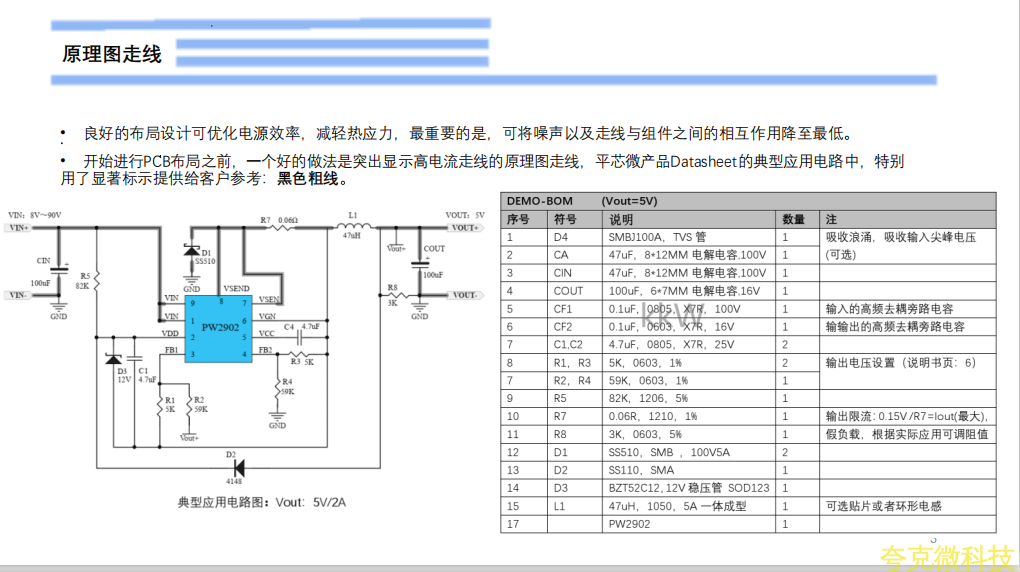Image resolution: width=1020 pixels, height=572 pixels.
Task: Click the R5 82K resistor in schematic
Action: pyautogui.click(x=97, y=281)
